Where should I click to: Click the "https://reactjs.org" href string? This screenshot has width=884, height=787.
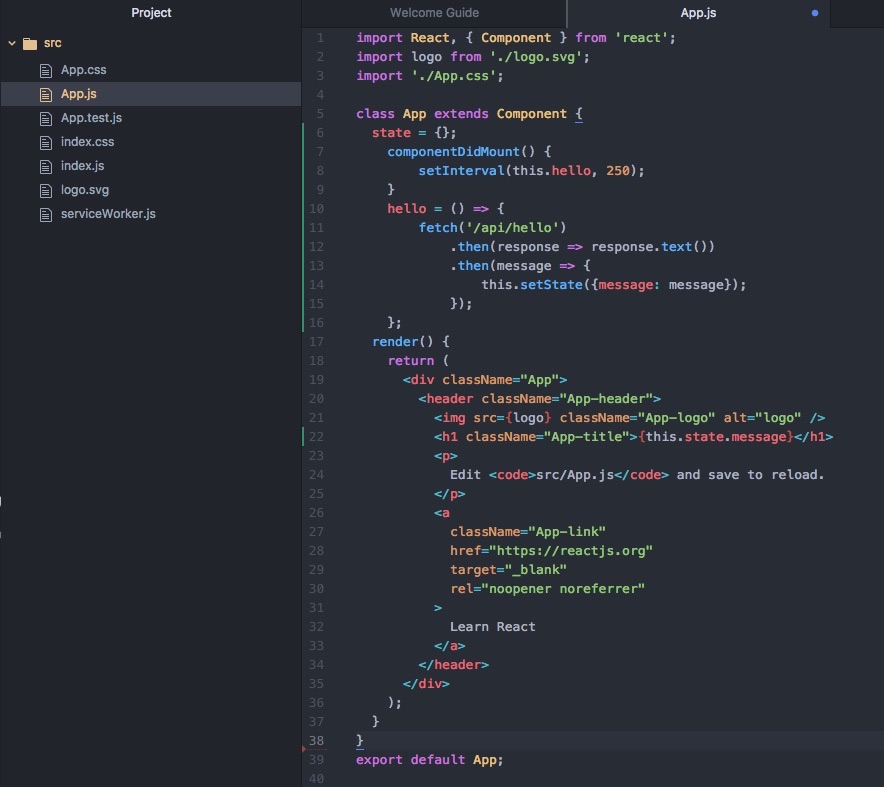click(x=571, y=551)
